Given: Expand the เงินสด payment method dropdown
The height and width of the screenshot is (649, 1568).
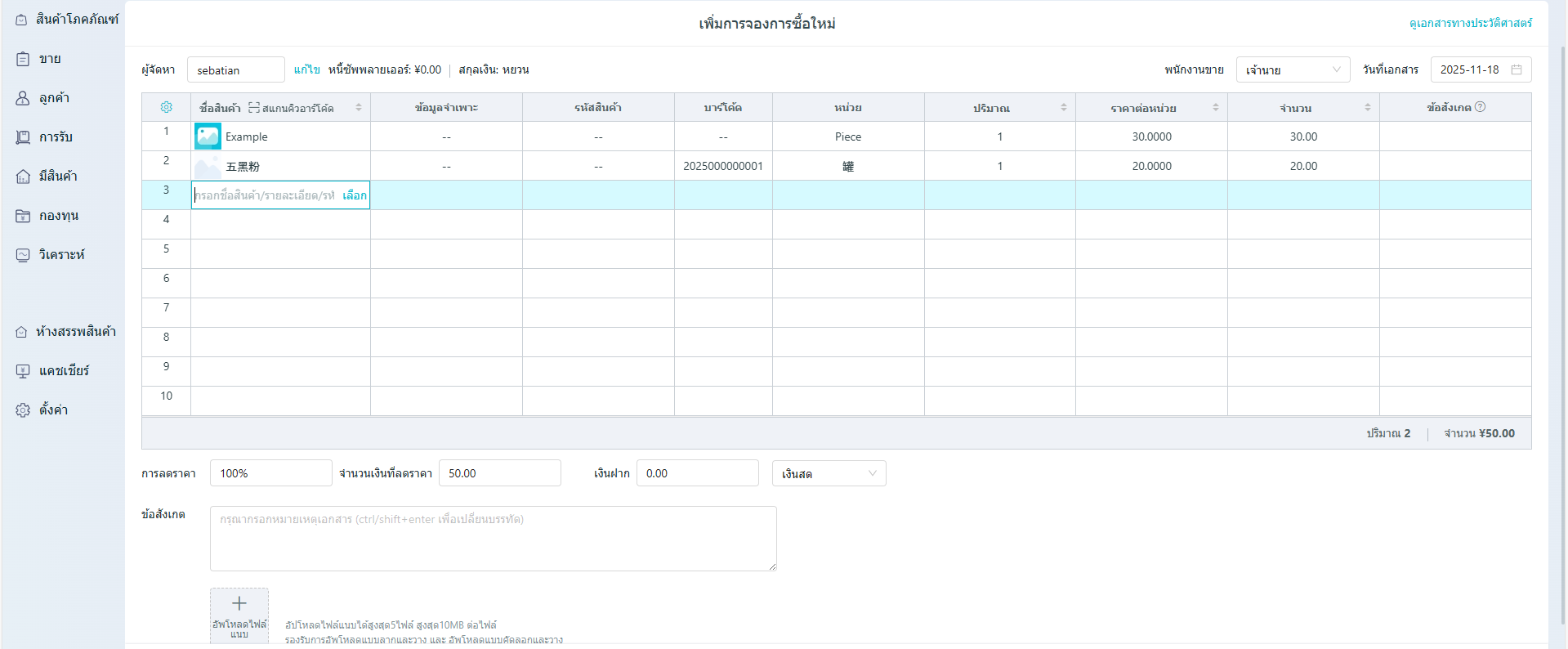Looking at the screenshot, I should tap(829, 473).
